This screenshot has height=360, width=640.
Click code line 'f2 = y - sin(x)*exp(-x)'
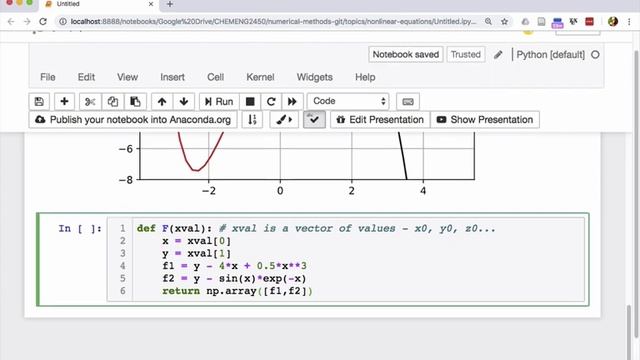tap(234, 279)
